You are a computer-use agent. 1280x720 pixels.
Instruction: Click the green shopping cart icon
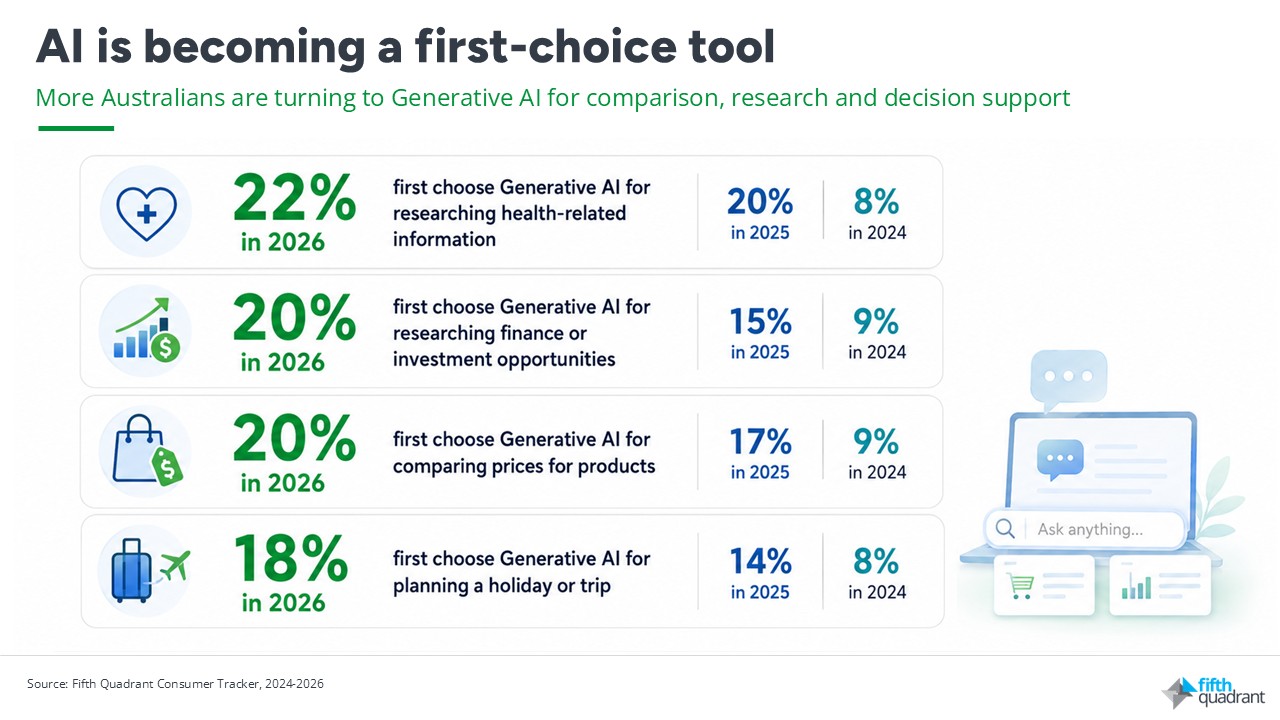point(1021,586)
